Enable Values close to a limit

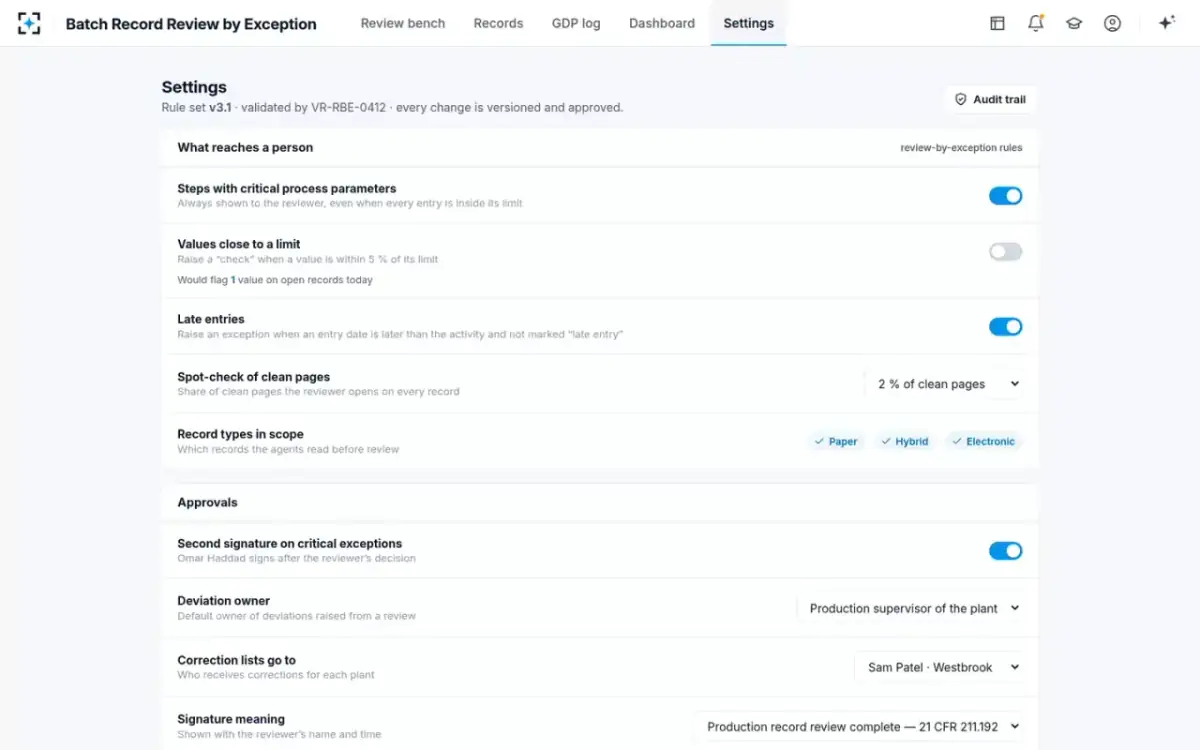(1006, 252)
